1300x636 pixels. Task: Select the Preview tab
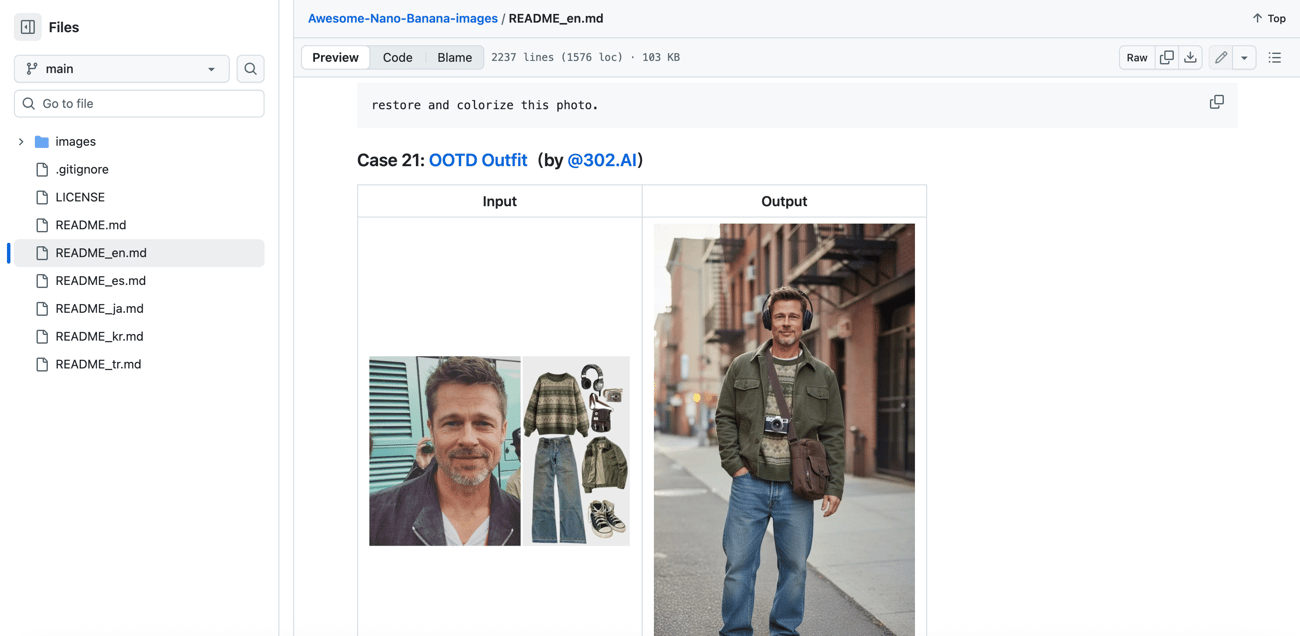coord(335,58)
